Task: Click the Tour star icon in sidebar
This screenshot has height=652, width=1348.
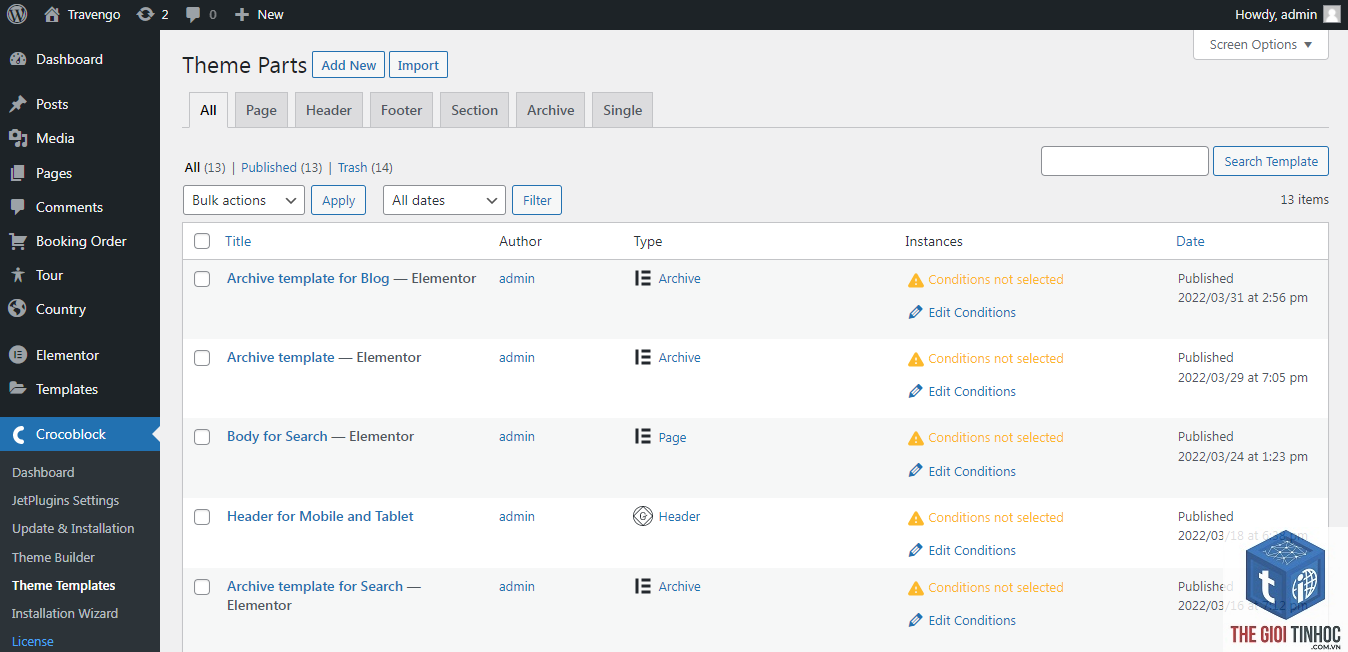Action: [x=17, y=275]
